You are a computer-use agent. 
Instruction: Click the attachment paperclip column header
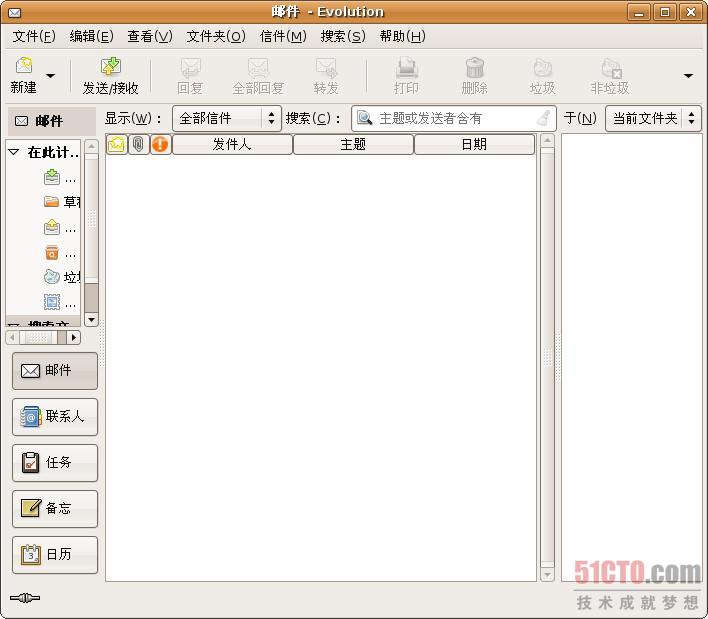139,144
